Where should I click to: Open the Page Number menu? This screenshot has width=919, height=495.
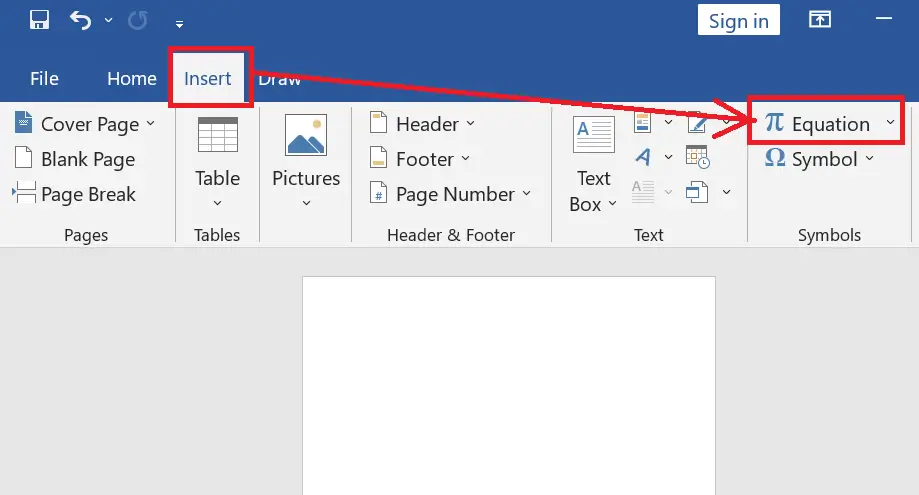pyautogui.click(x=450, y=194)
